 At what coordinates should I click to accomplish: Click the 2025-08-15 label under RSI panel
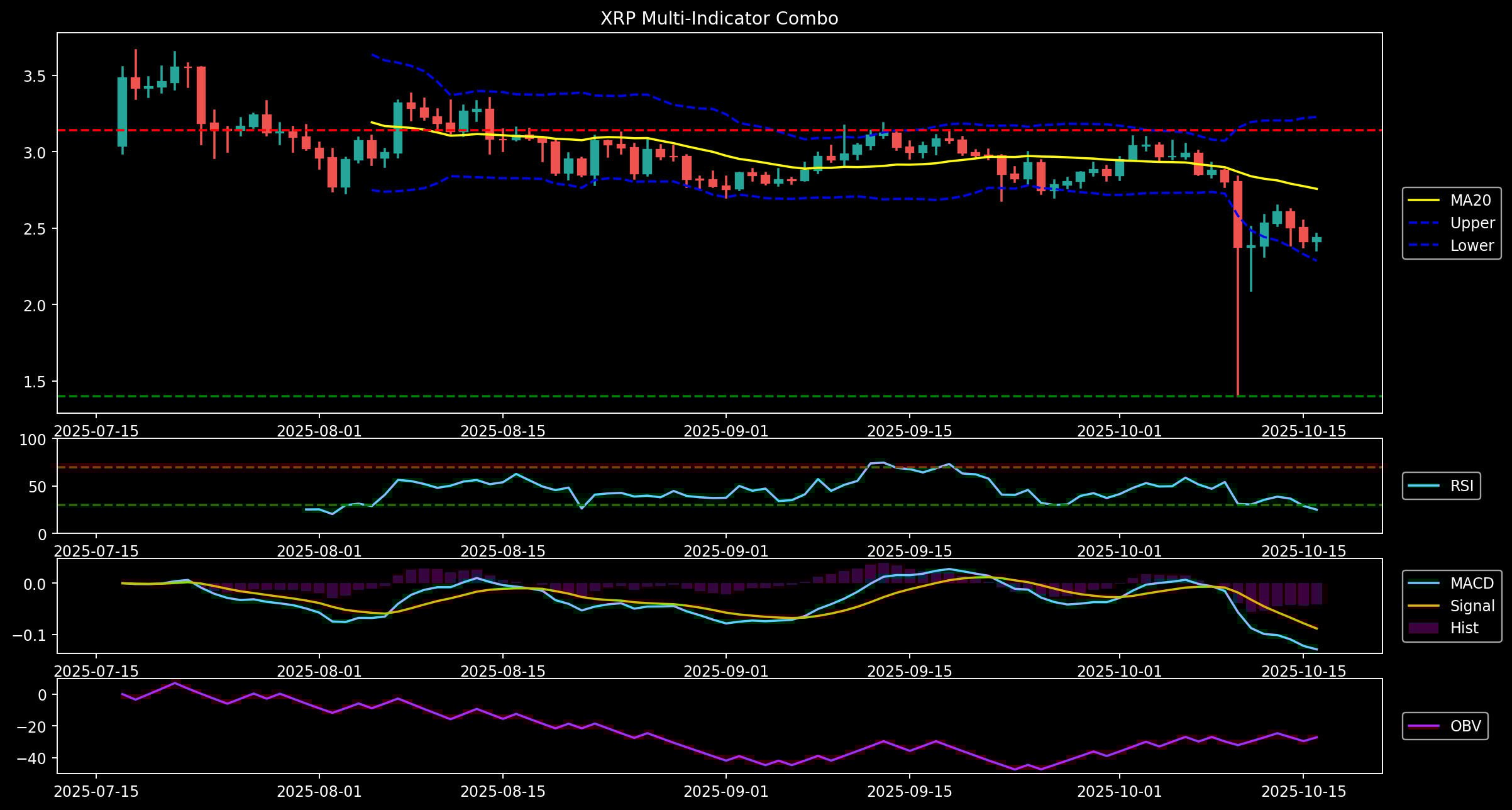click(x=502, y=552)
